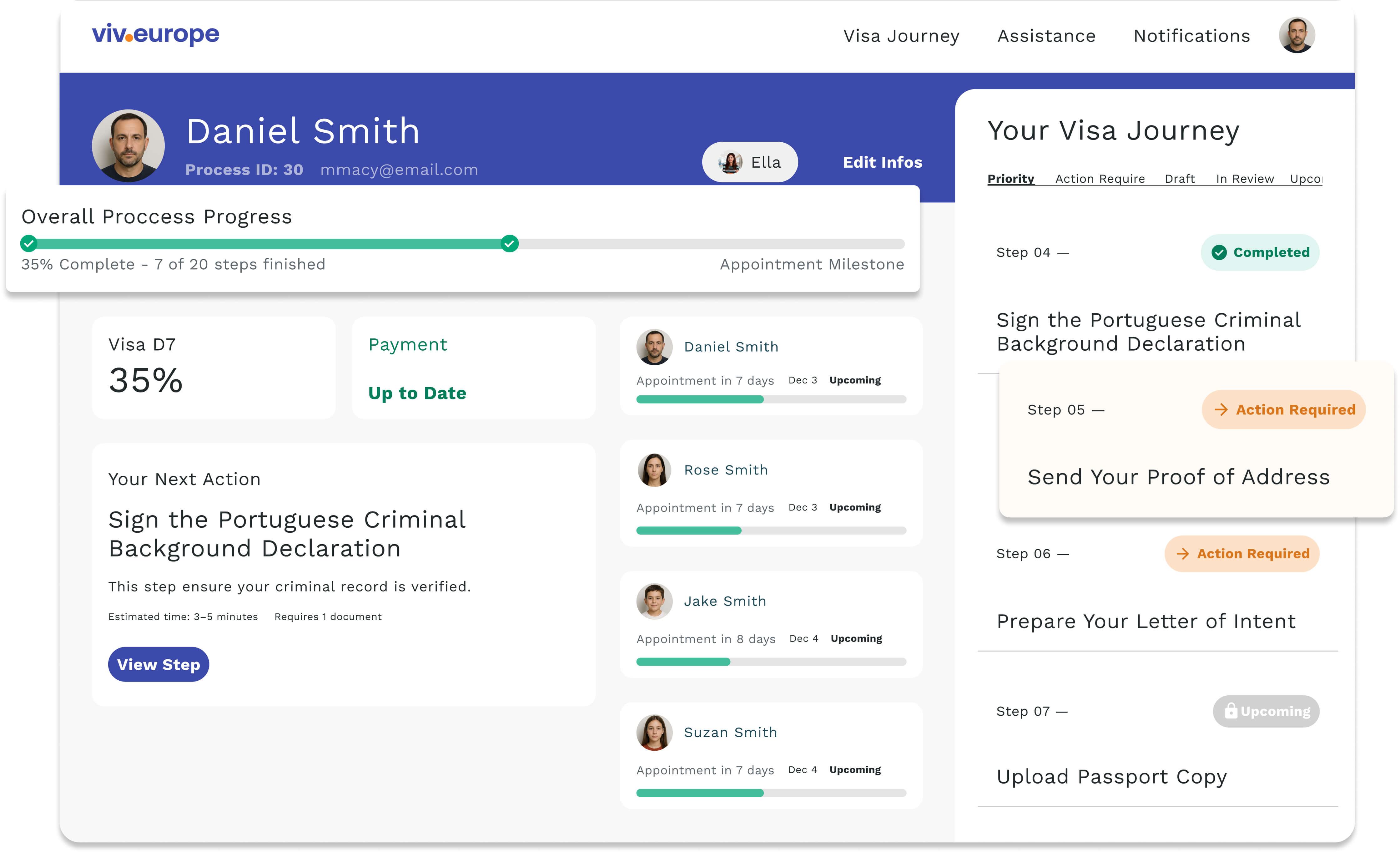Open Step 04 Criminal Background Declaration title
This screenshot has height=853, width=1400.
pos(1148,332)
